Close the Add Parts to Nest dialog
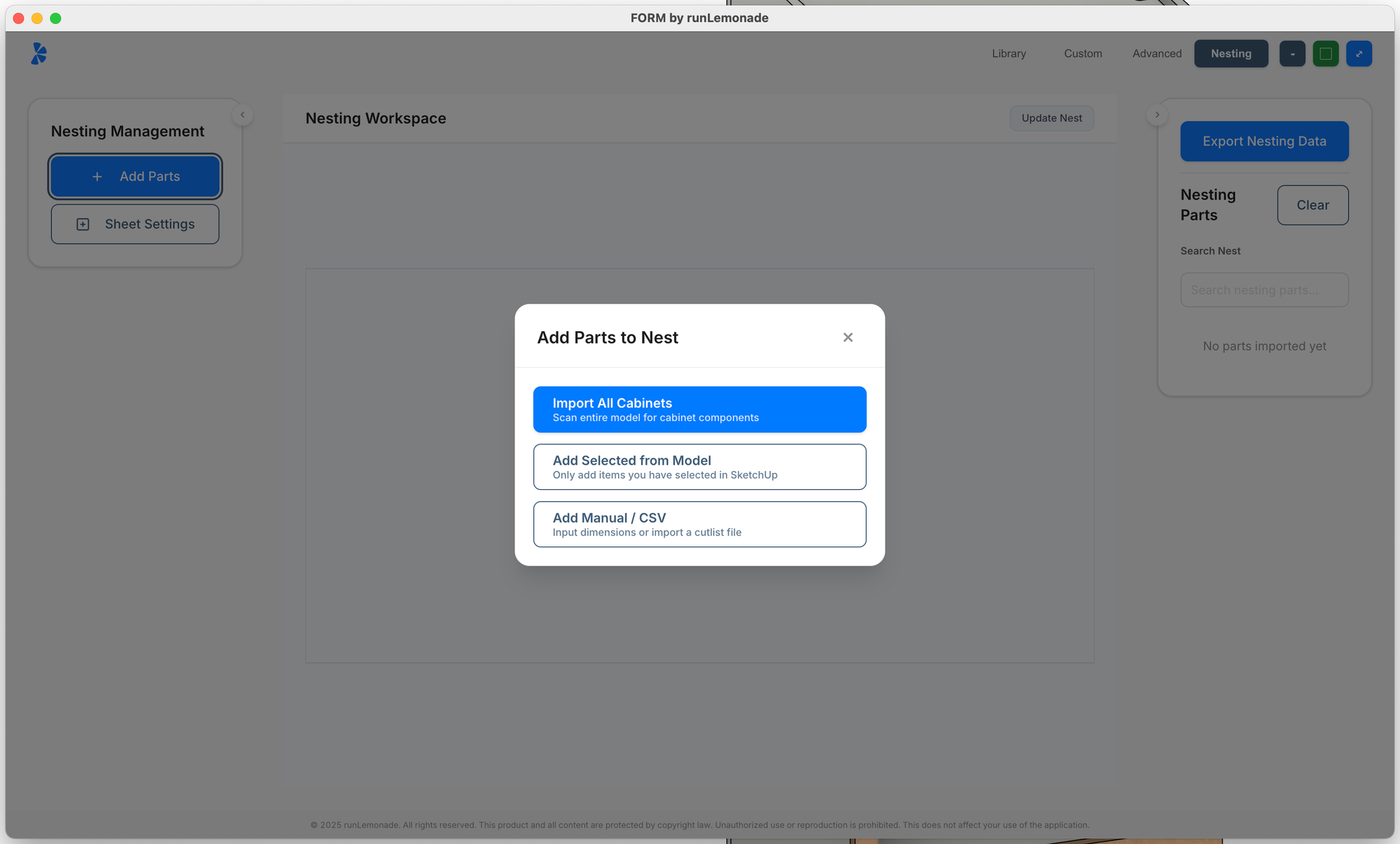 click(848, 337)
